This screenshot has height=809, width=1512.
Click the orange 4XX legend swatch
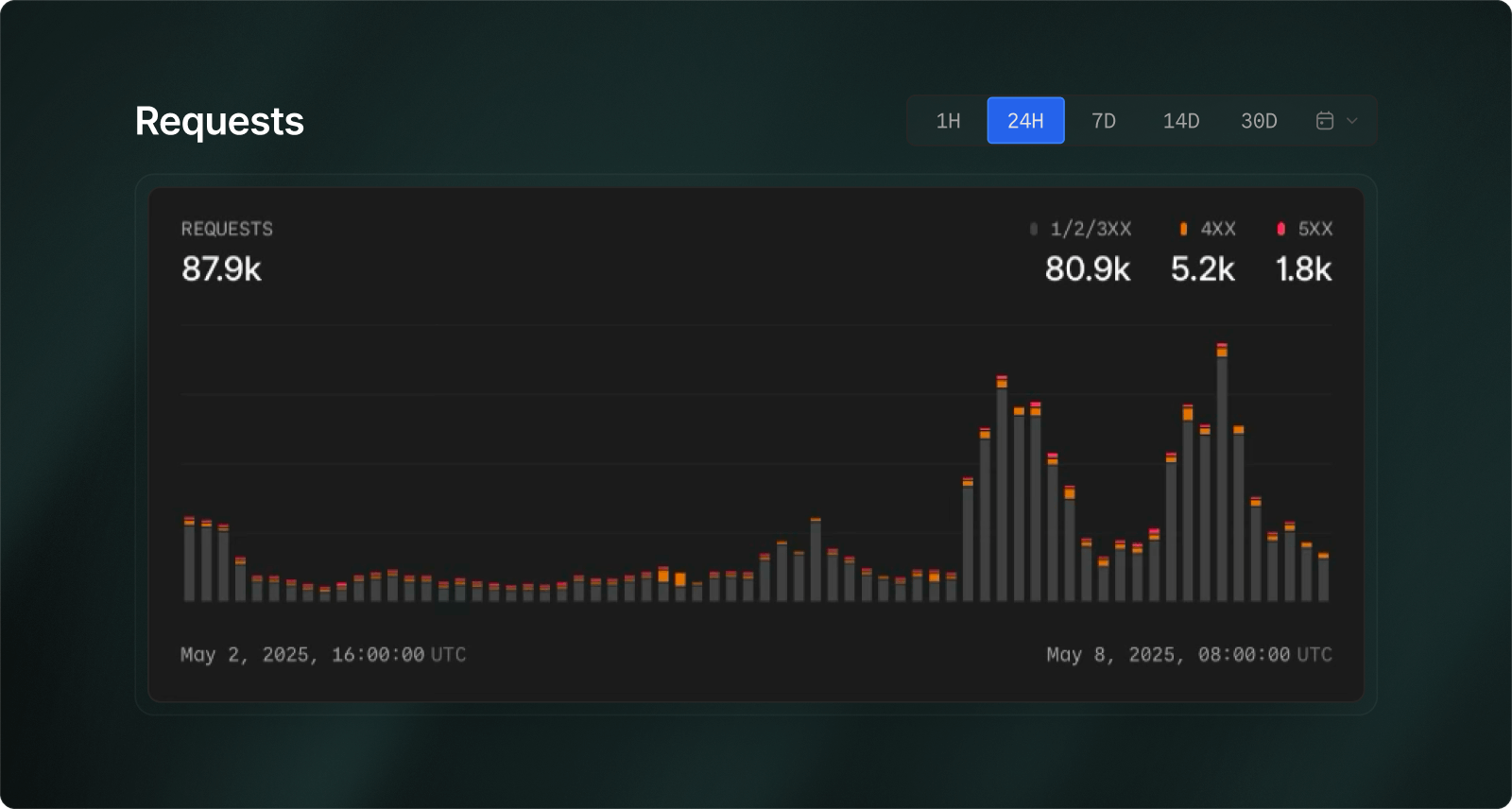[1183, 229]
